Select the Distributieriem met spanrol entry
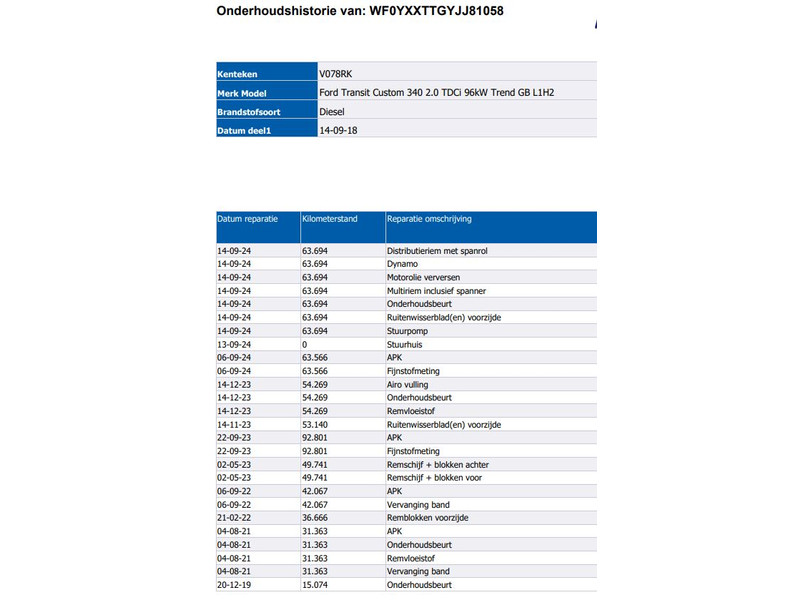Screen dimensions: 800x600 (x=436, y=251)
